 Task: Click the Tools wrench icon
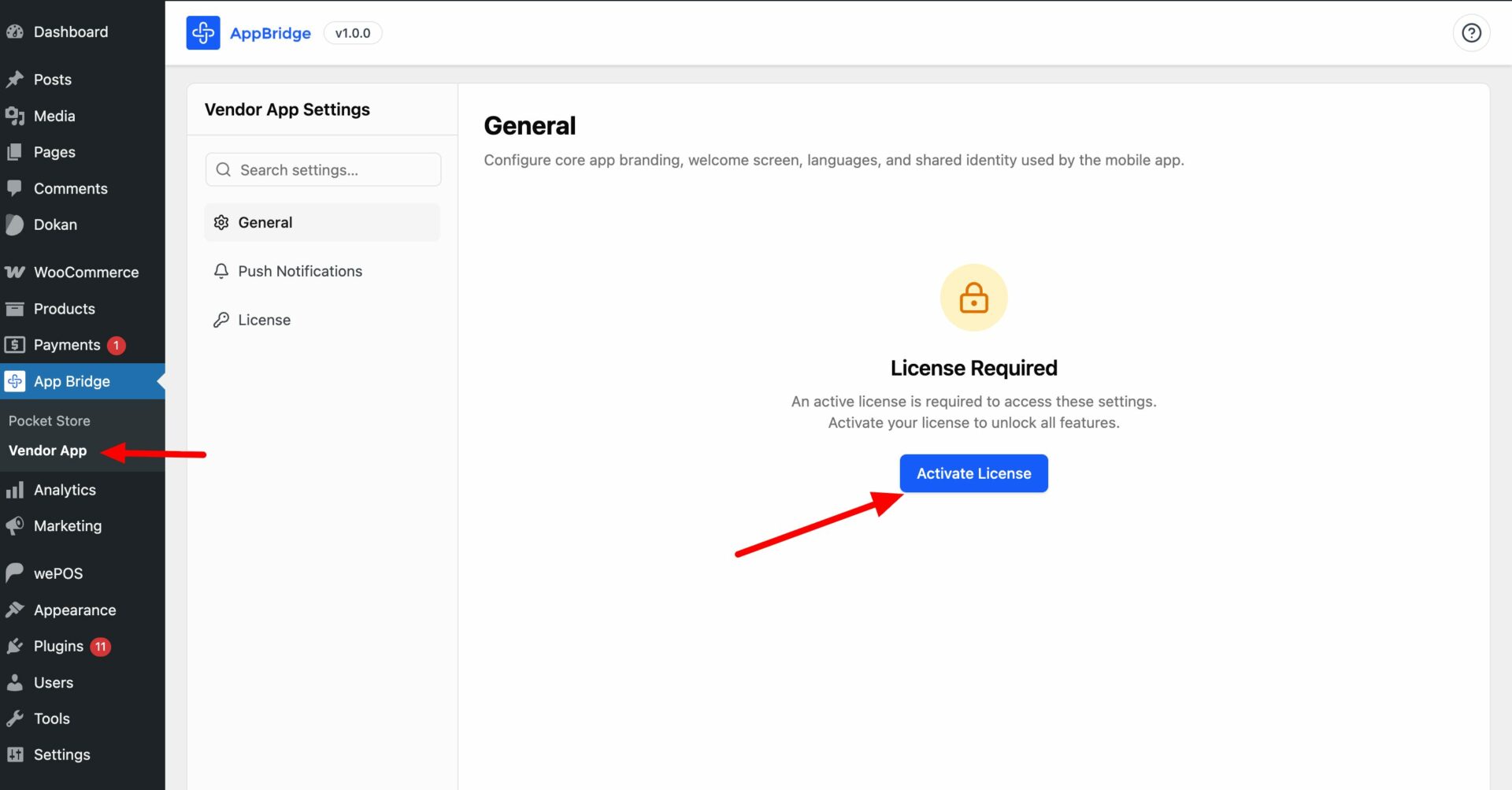(x=15, y=719)
